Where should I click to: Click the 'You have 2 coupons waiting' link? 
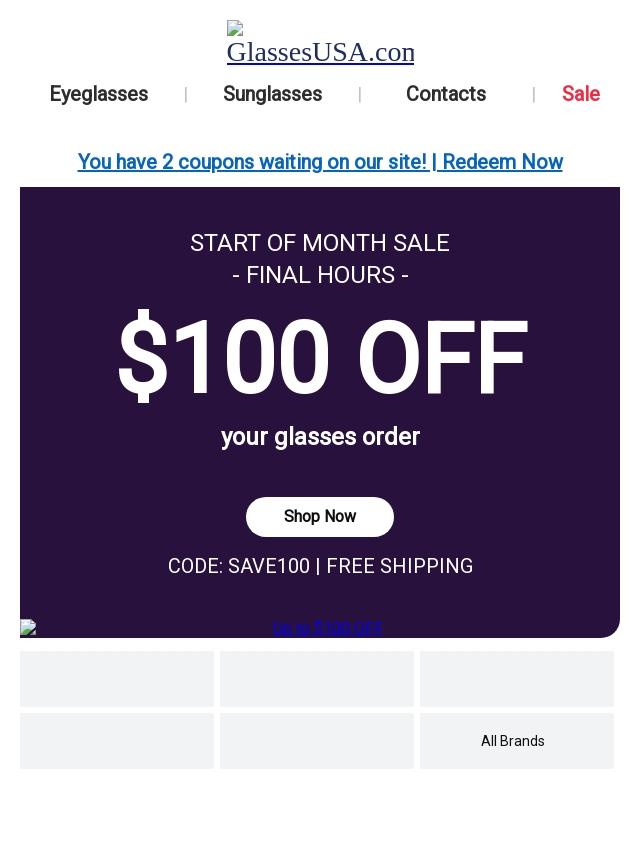253,162
